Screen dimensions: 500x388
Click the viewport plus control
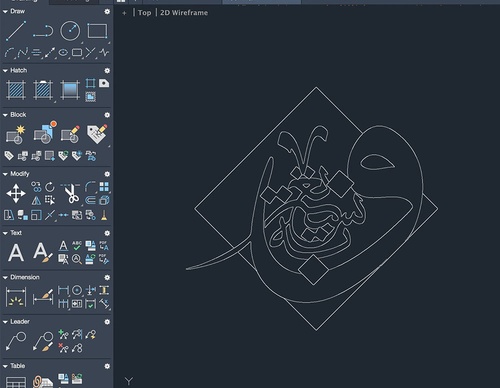[x=124, y=13]
